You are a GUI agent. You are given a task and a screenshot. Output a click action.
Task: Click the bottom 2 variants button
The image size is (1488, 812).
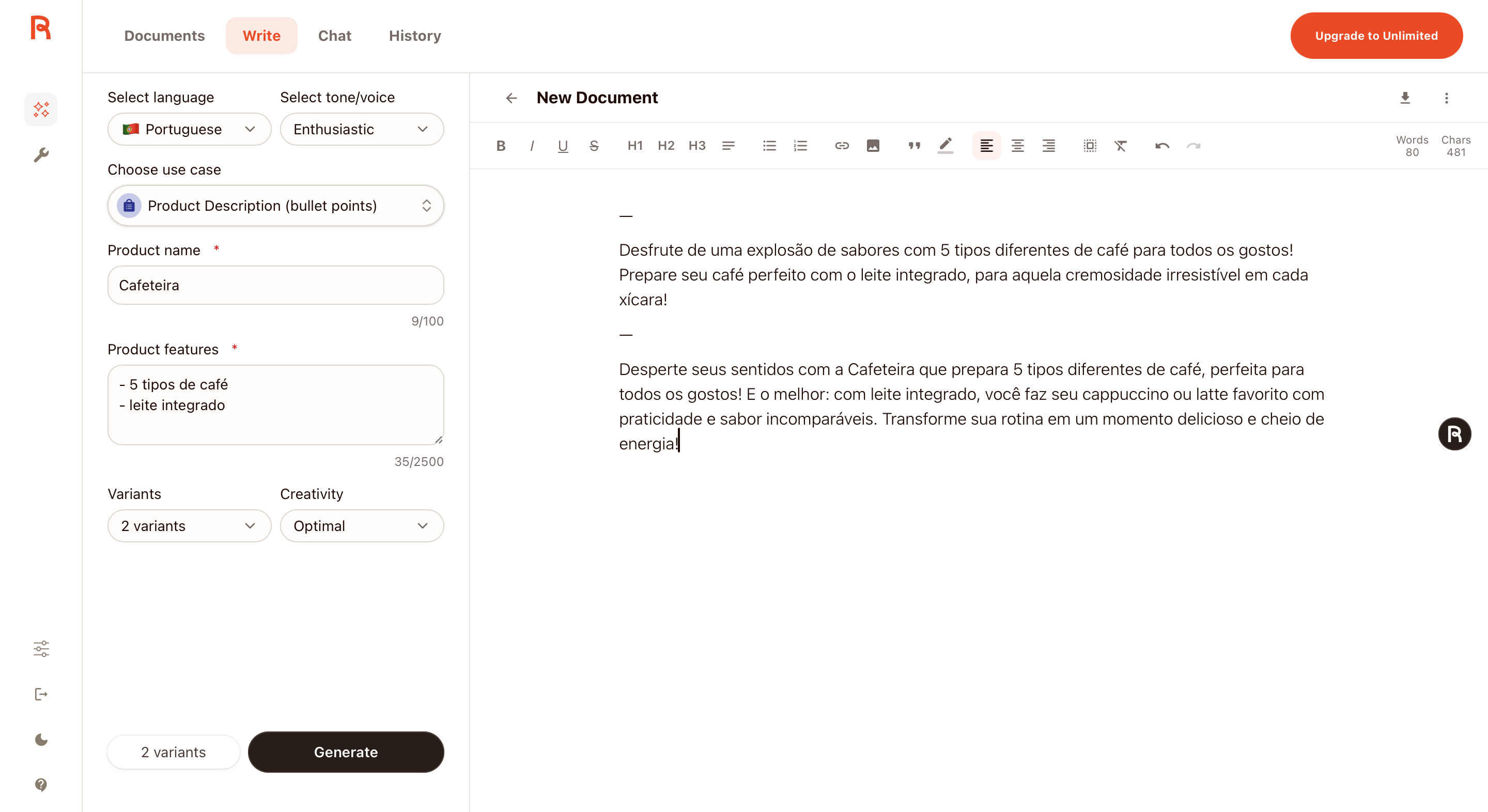(173, 752)
